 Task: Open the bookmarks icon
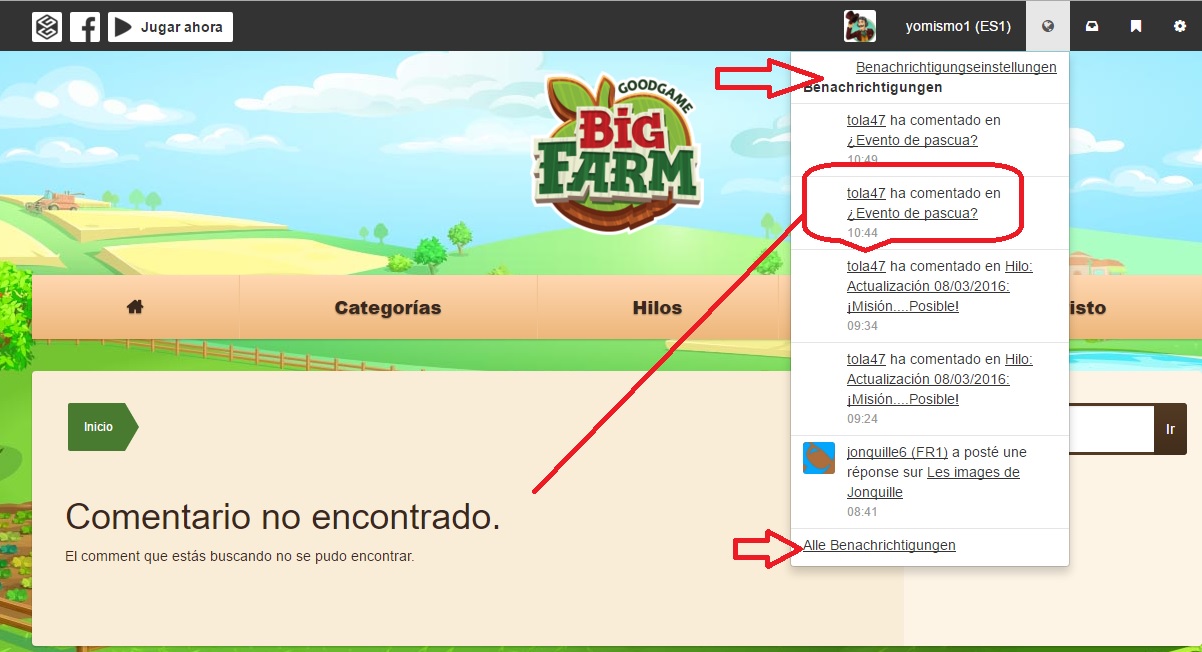click(1136, 27)
